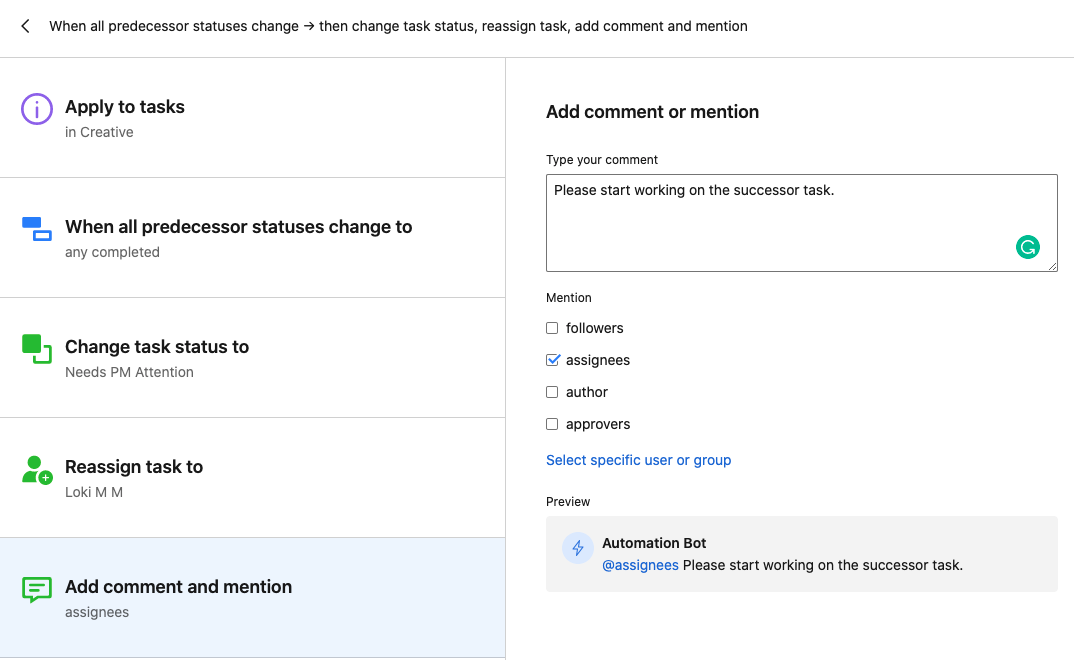Uncheck the assignees mention checkbox

552,360
